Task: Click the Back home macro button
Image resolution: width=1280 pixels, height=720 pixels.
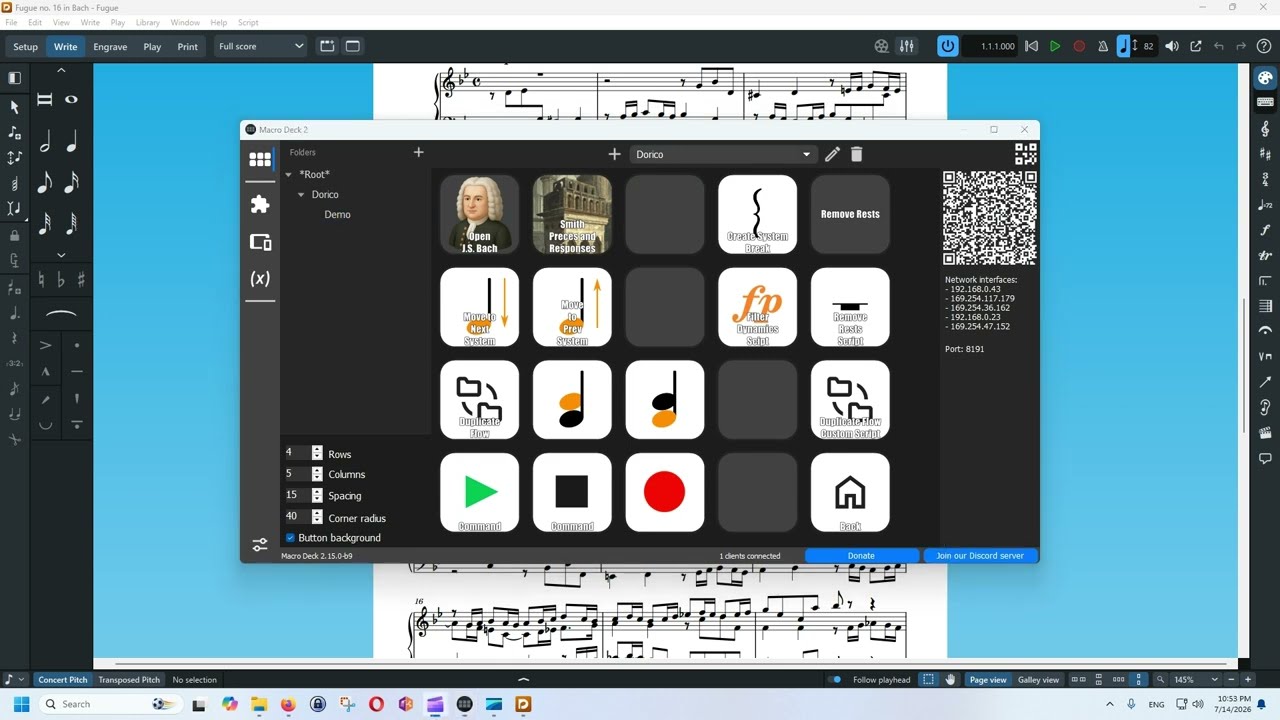Action: tap(850, 492)
